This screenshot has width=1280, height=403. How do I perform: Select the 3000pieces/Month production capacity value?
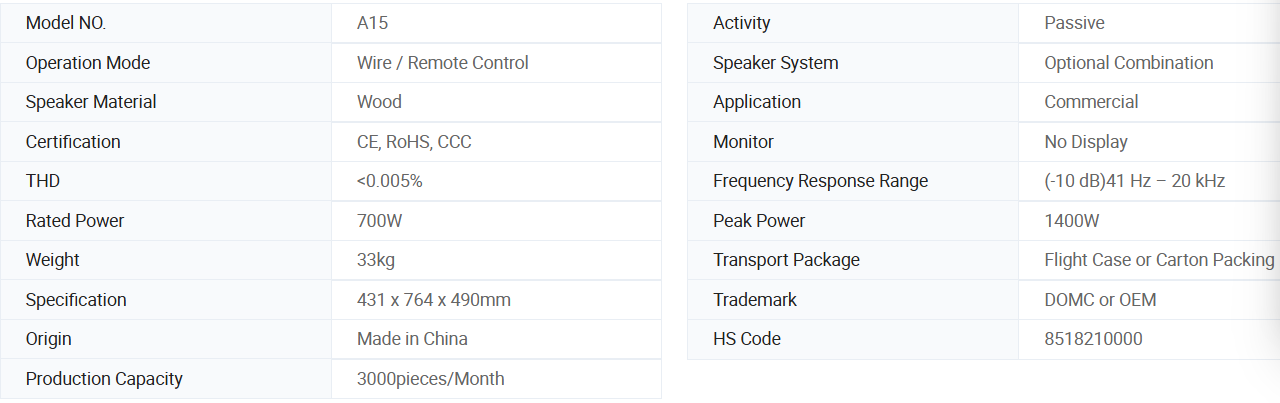tap(430, 379)
